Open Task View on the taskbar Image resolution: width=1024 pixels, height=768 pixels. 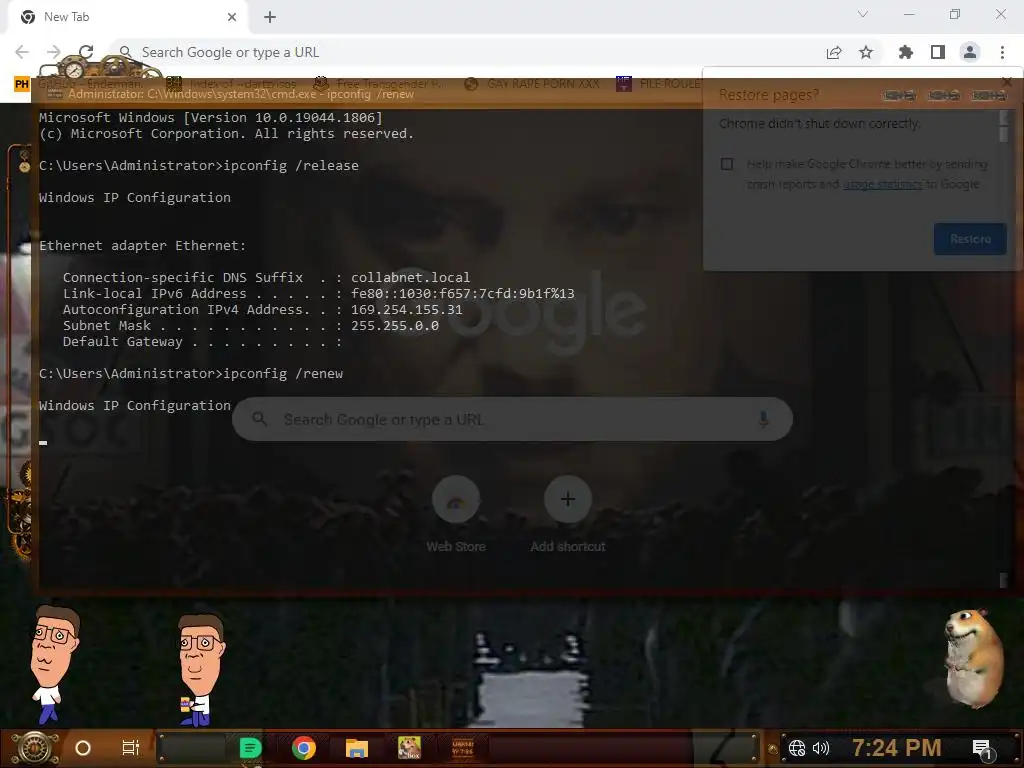(131, 748)
